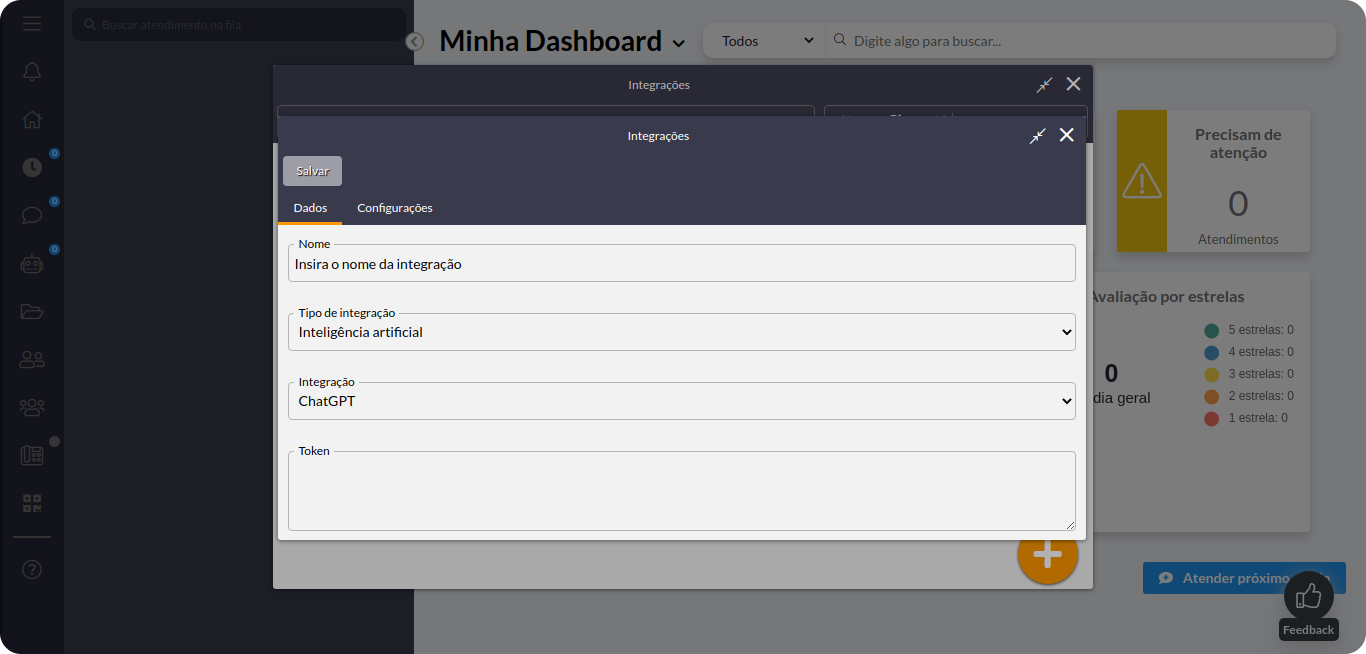Open the clock icon in sidebar
Viewport: 1366px width, 654px height.
tap(32, 167)
